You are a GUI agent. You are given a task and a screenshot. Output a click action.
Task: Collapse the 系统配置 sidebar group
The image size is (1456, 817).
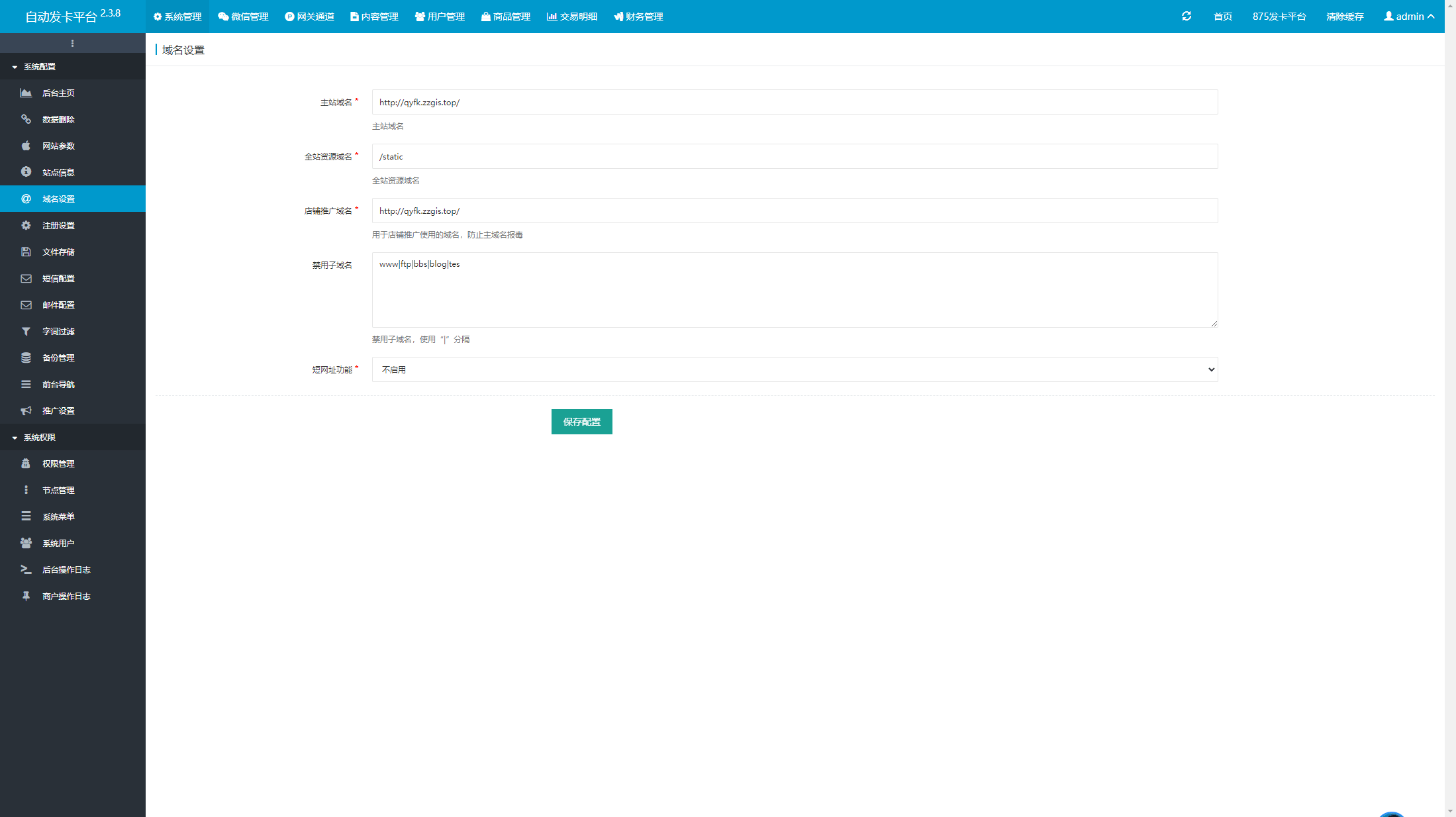[x=73, y=66]
